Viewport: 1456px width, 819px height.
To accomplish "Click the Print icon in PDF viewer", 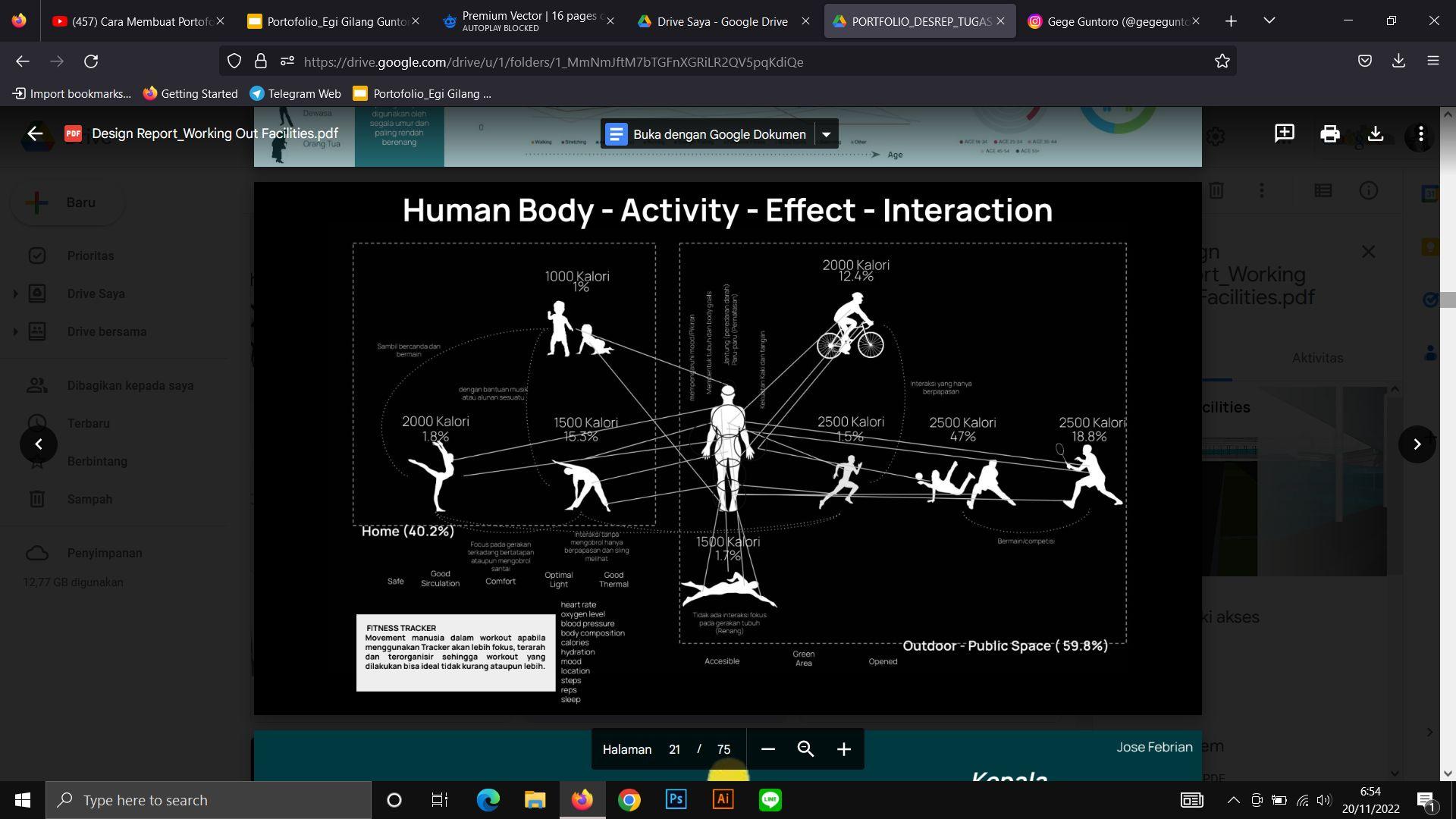I will point(1329,134).
